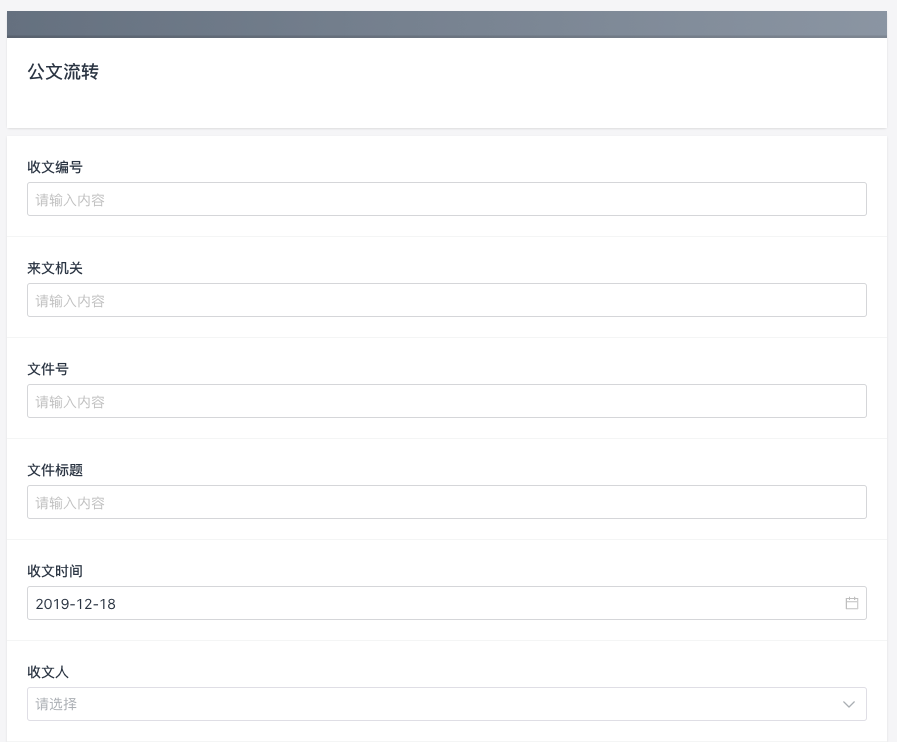The width and height of the screenshot is (897, 742).
Task: Open the calendar icon in 收文时间 field
Action: tap(851, 603)
